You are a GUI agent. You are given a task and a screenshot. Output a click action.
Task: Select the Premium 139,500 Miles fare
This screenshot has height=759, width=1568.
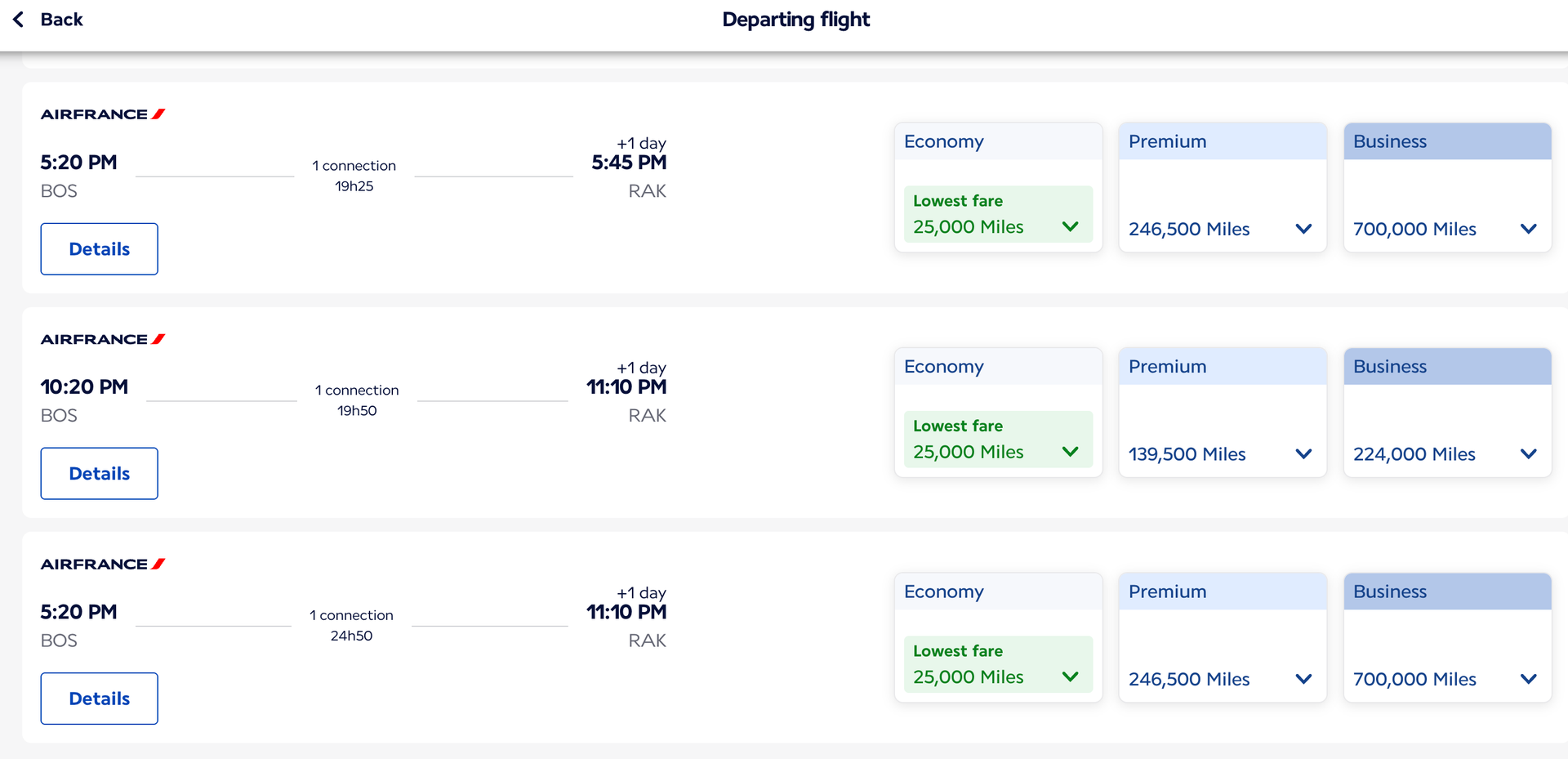[1223, 413]
